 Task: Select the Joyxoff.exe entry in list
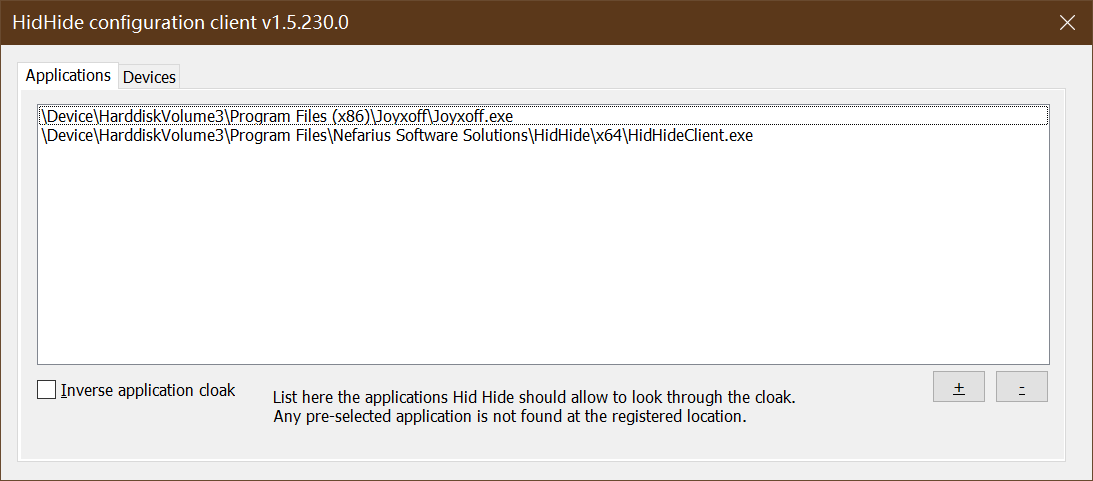coord(276,116)
